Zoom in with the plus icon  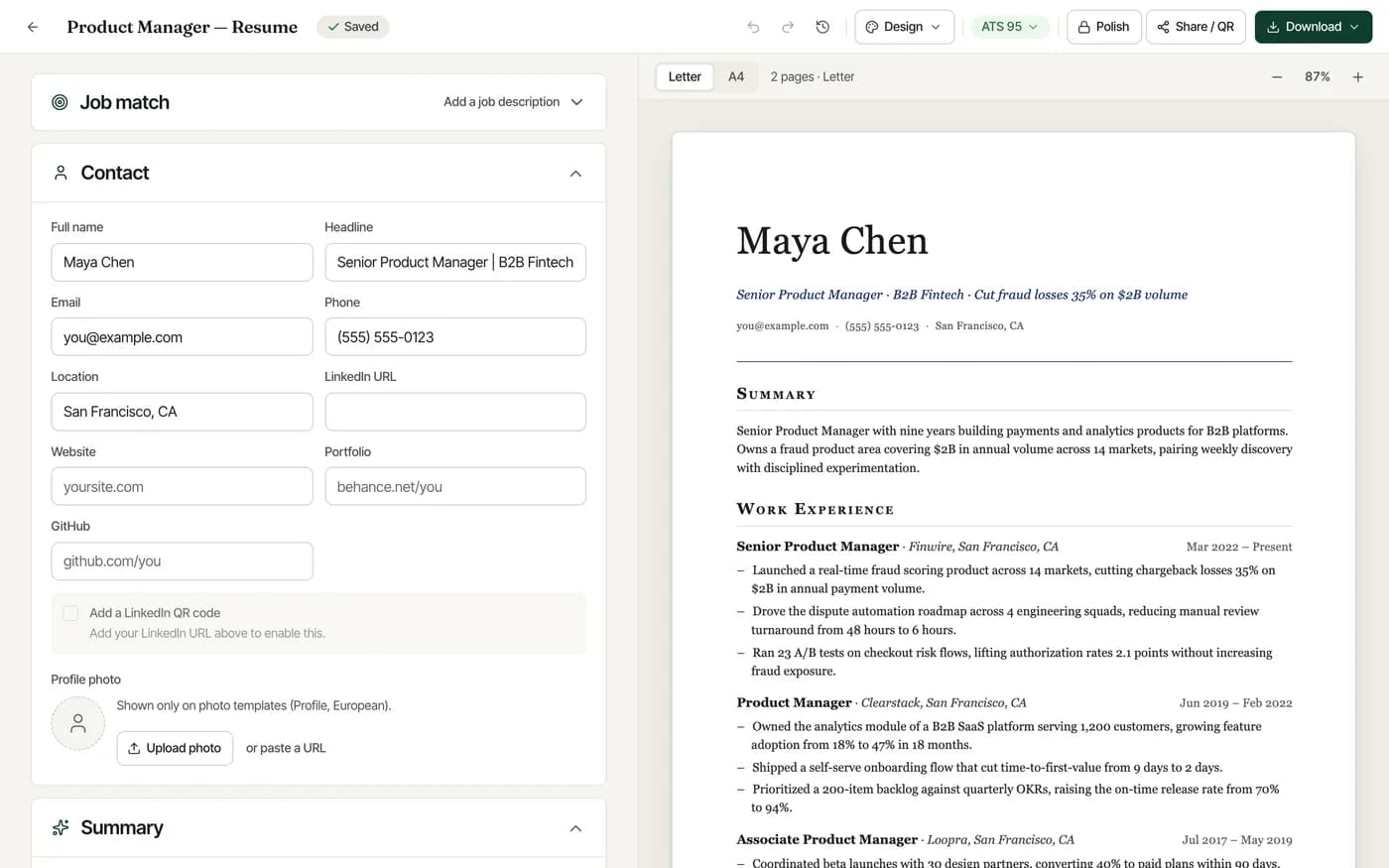click(1358, 76)
